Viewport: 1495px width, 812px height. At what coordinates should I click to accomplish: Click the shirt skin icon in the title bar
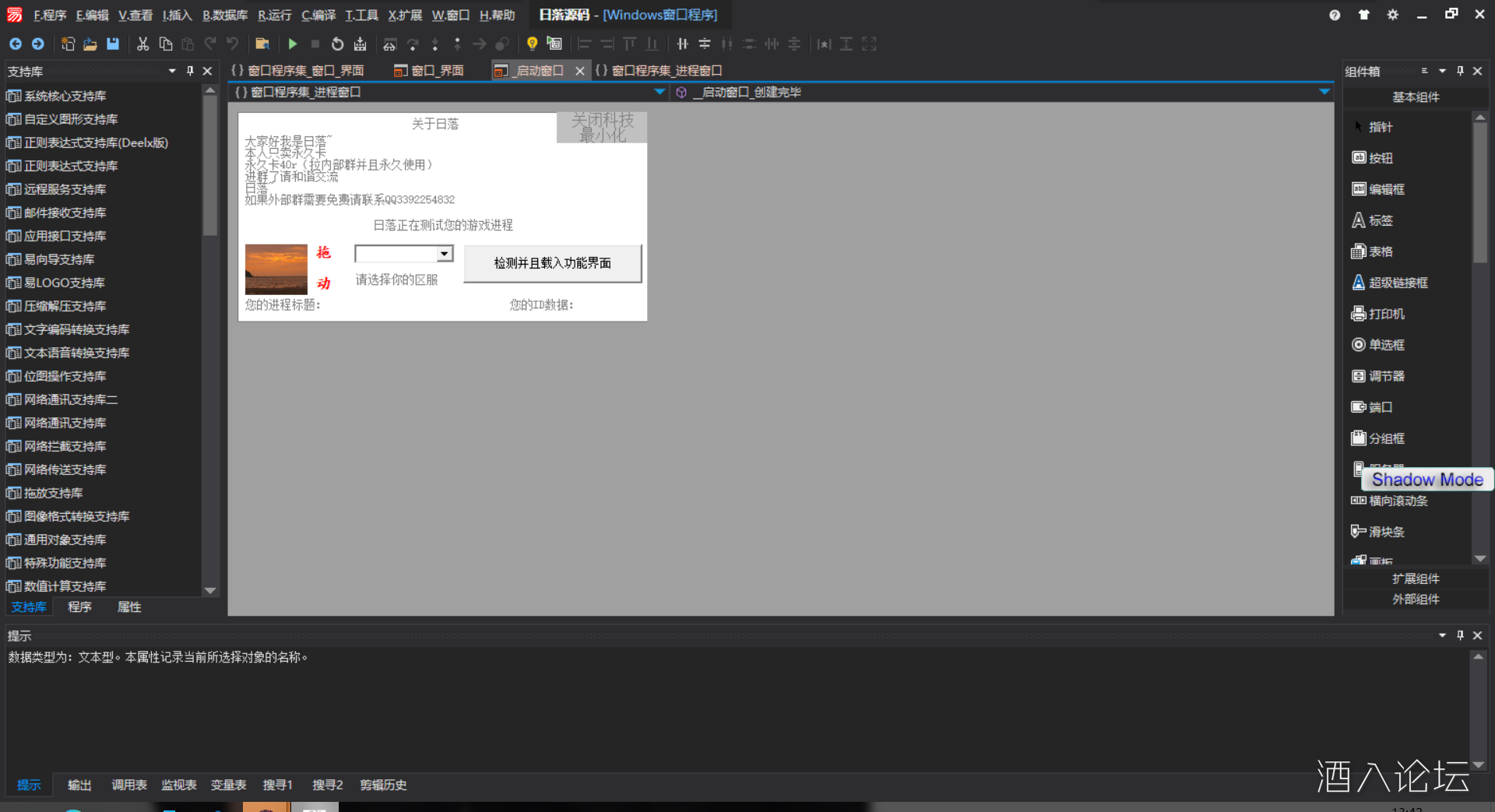[x=1364, y=15]
